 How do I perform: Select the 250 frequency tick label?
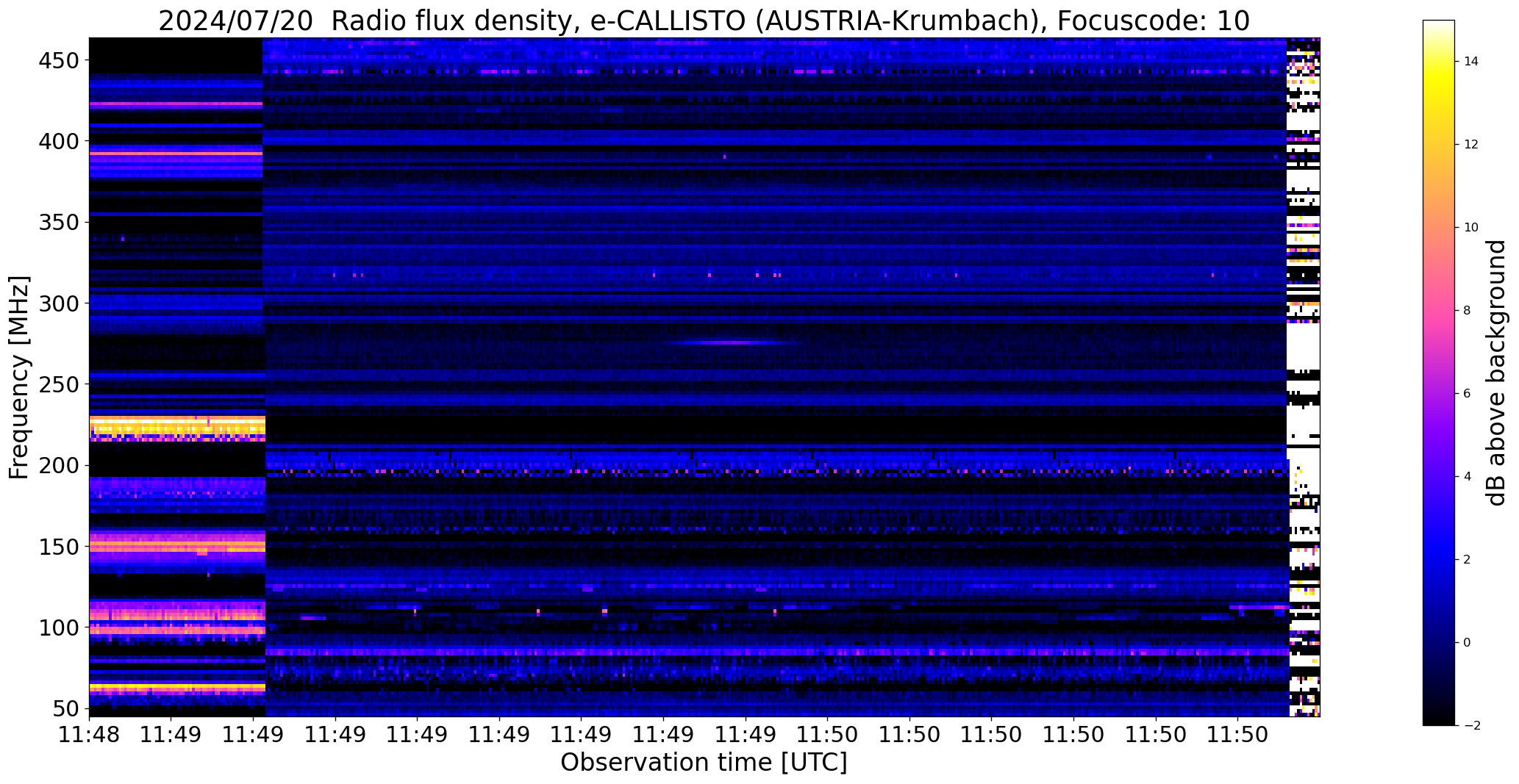60,384
